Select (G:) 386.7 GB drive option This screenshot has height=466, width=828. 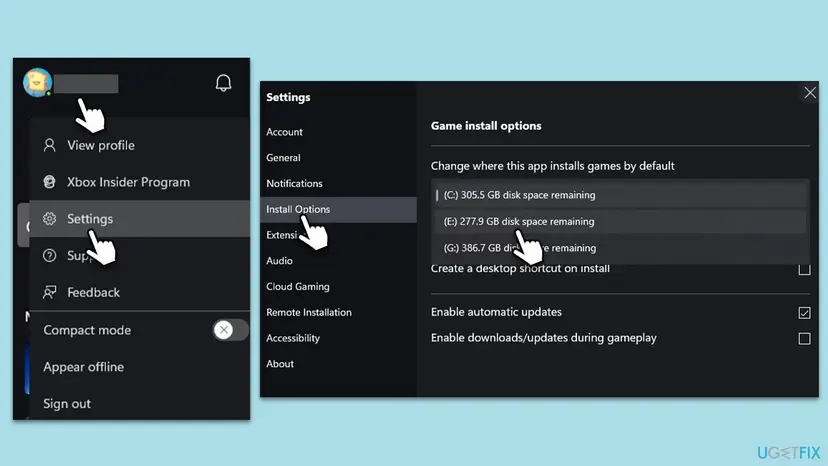620,248
